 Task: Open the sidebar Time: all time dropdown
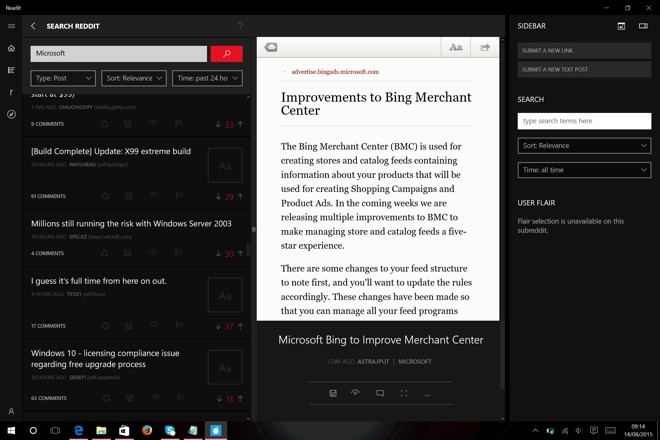(584, 170)
